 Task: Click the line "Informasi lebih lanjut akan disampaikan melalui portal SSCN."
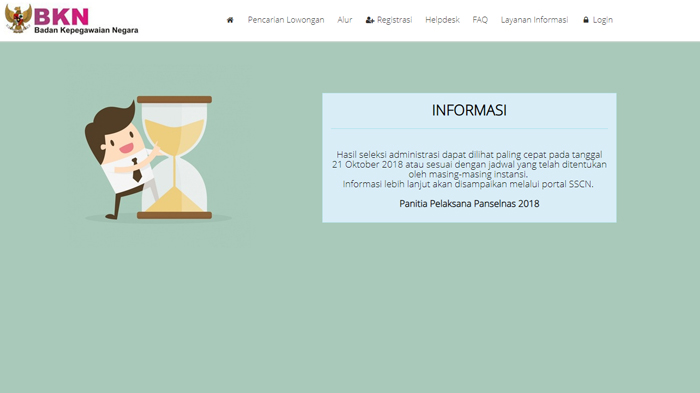[x=468, y=184]
